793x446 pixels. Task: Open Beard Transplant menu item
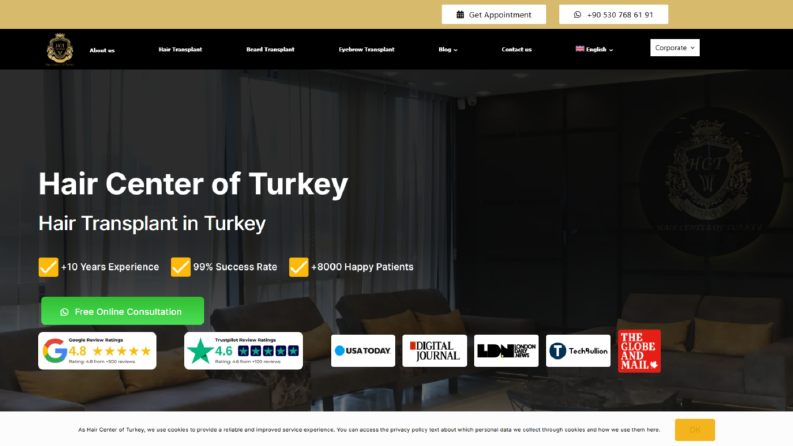(x=270, y=50)
